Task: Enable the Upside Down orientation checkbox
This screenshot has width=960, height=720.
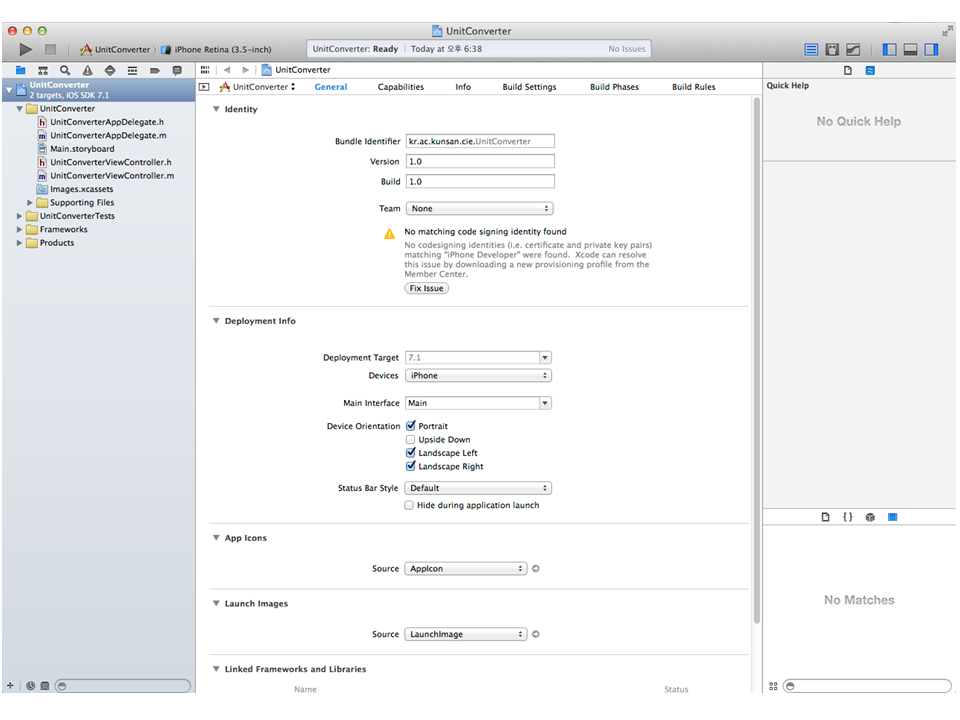Action: (x=410, y=440)
